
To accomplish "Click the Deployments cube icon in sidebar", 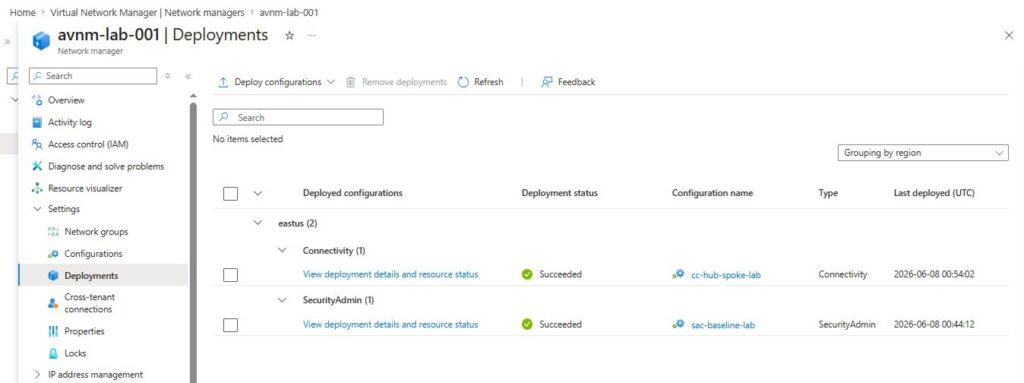I will pyautogui.click(x=54, y=276).
